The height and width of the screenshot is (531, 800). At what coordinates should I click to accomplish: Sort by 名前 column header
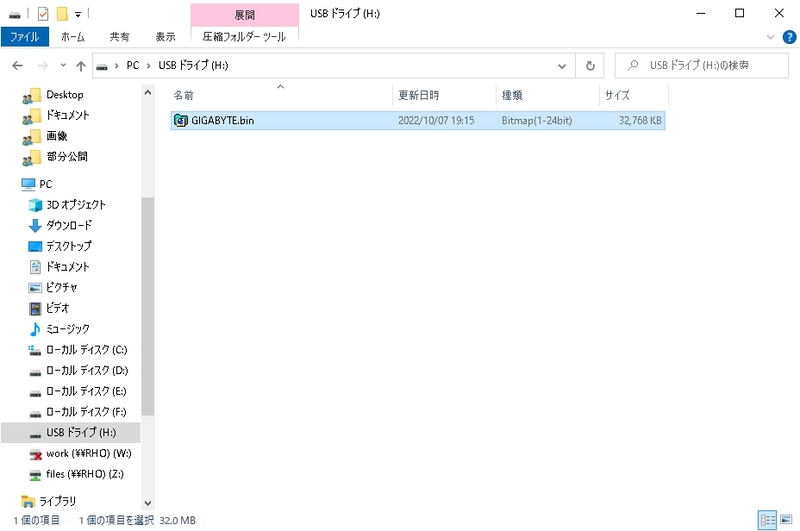[x=281, y=95]
